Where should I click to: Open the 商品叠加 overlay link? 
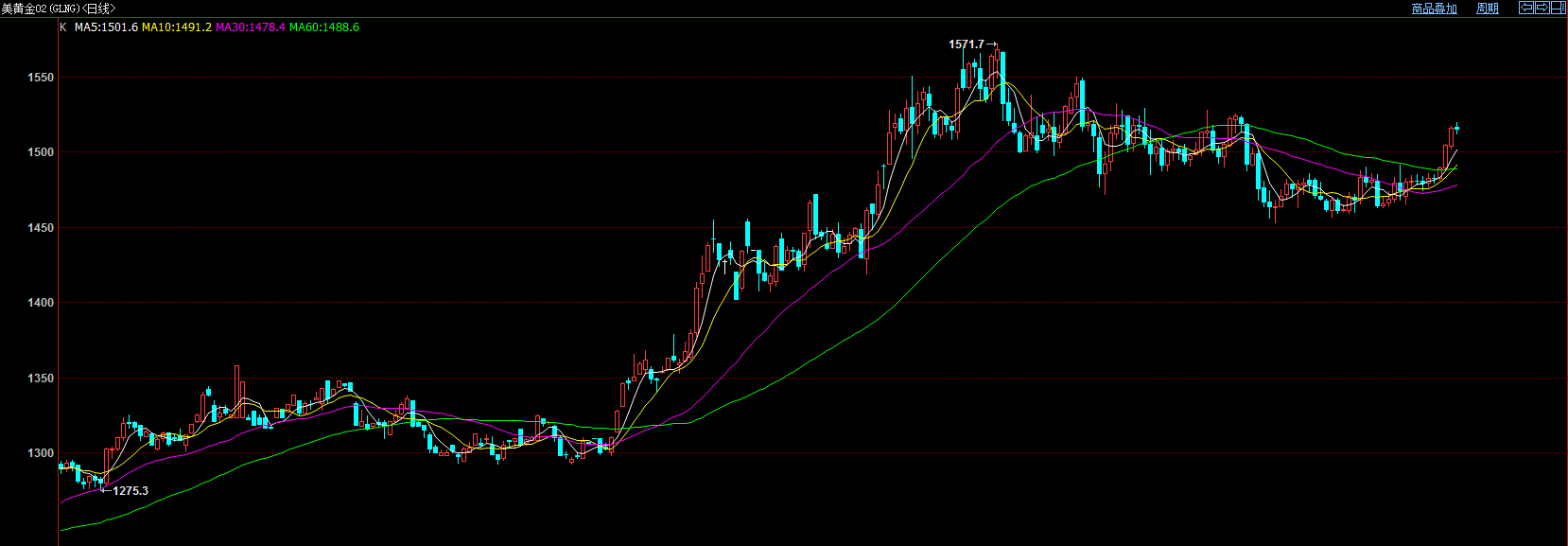tap(1434, 9)
